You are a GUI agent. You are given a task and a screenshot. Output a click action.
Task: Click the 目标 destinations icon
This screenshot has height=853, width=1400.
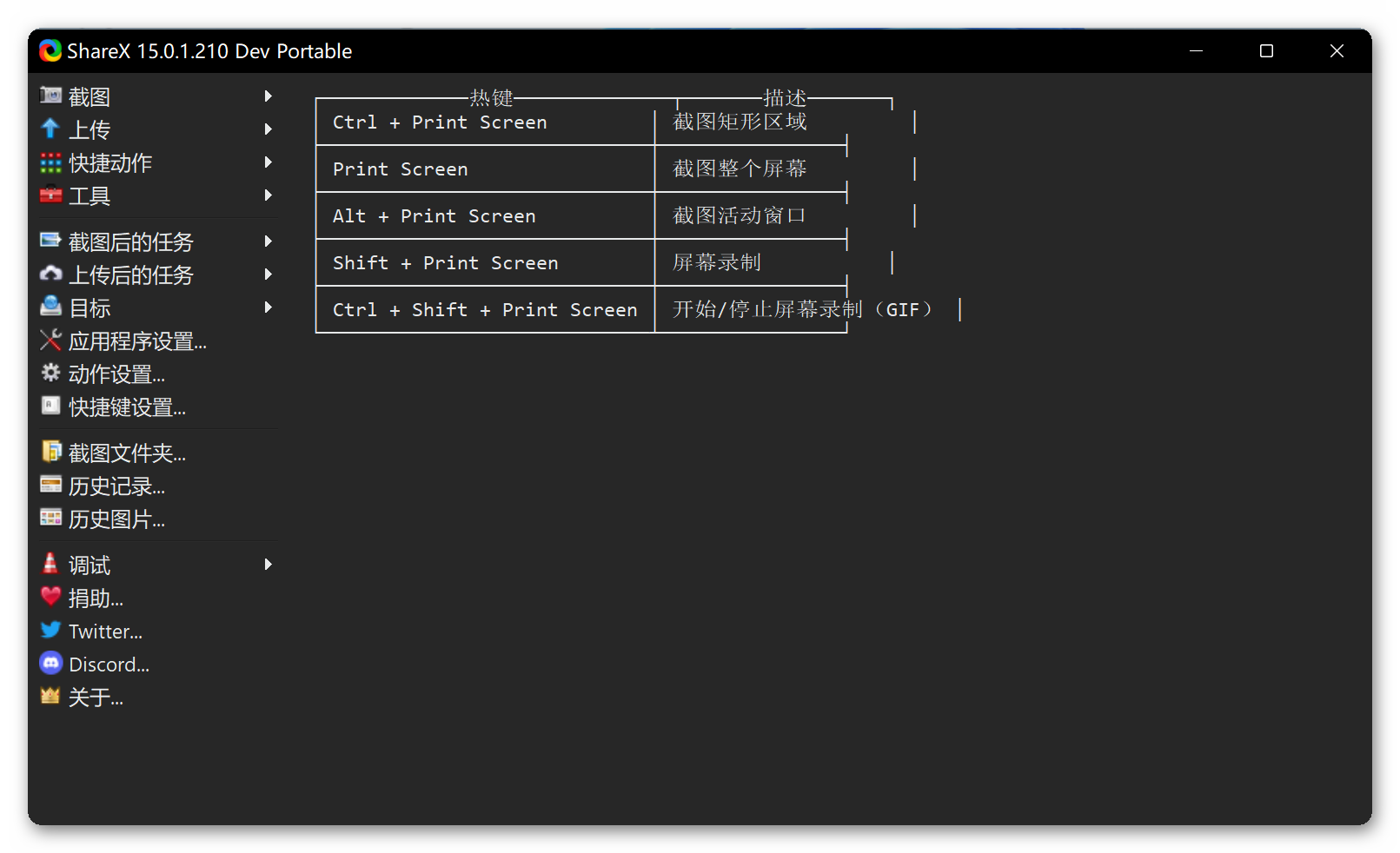(x=51, y=307)
